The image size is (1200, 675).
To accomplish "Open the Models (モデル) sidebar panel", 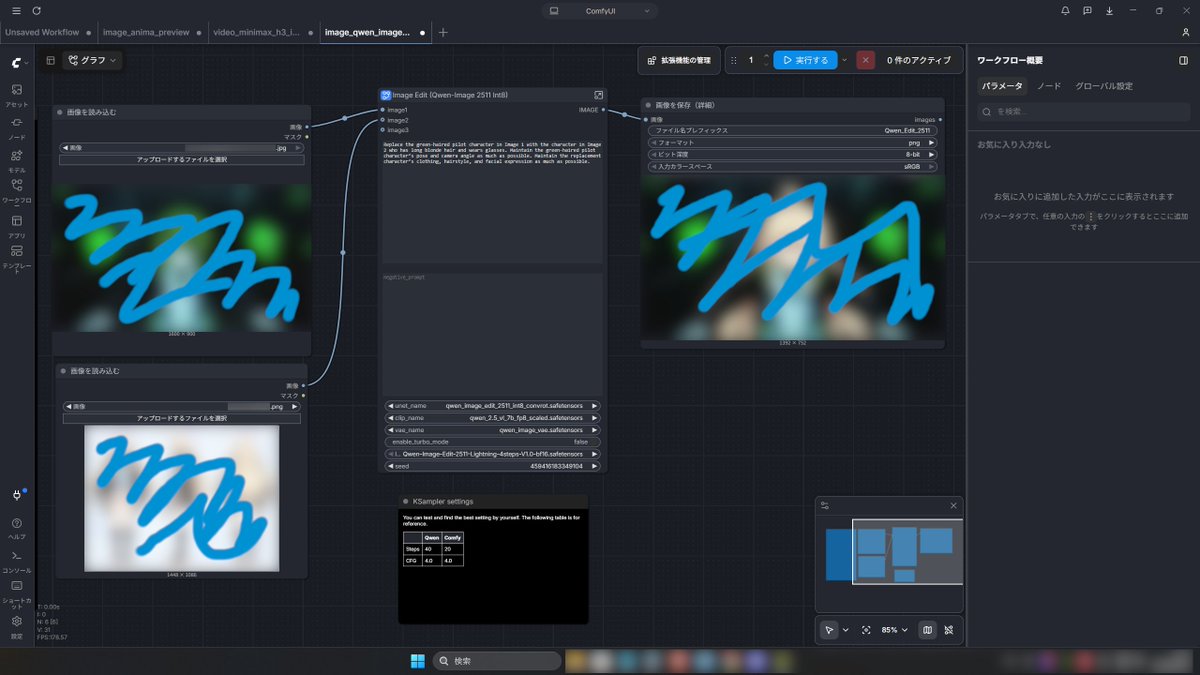I will (x=17, y=160).
